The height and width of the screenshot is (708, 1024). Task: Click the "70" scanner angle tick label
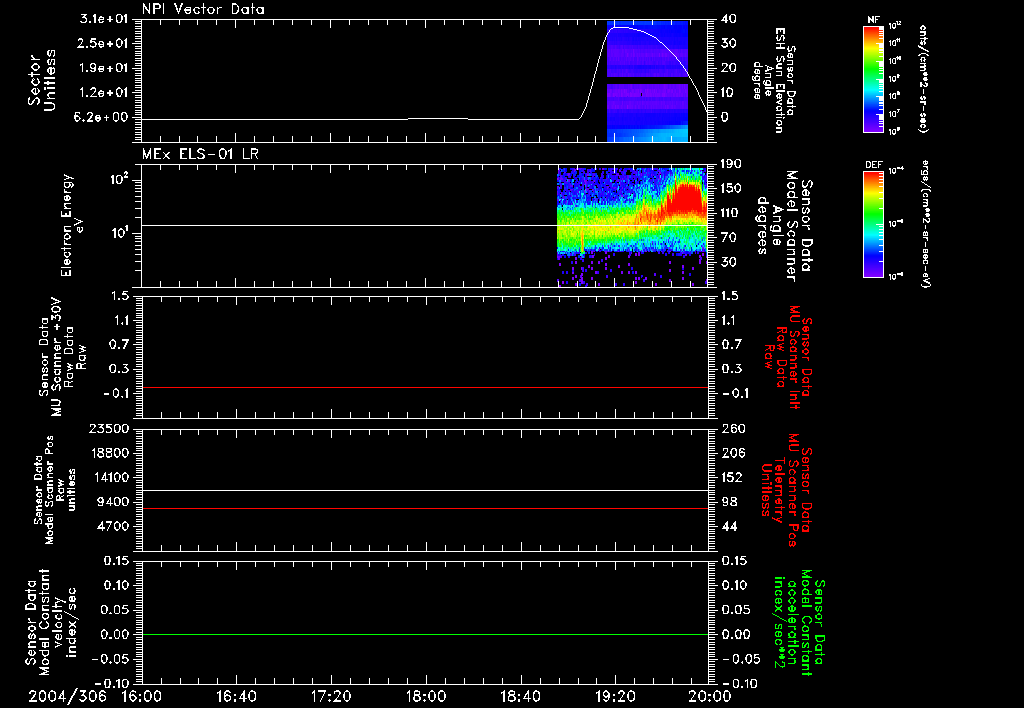coord(728,238)
